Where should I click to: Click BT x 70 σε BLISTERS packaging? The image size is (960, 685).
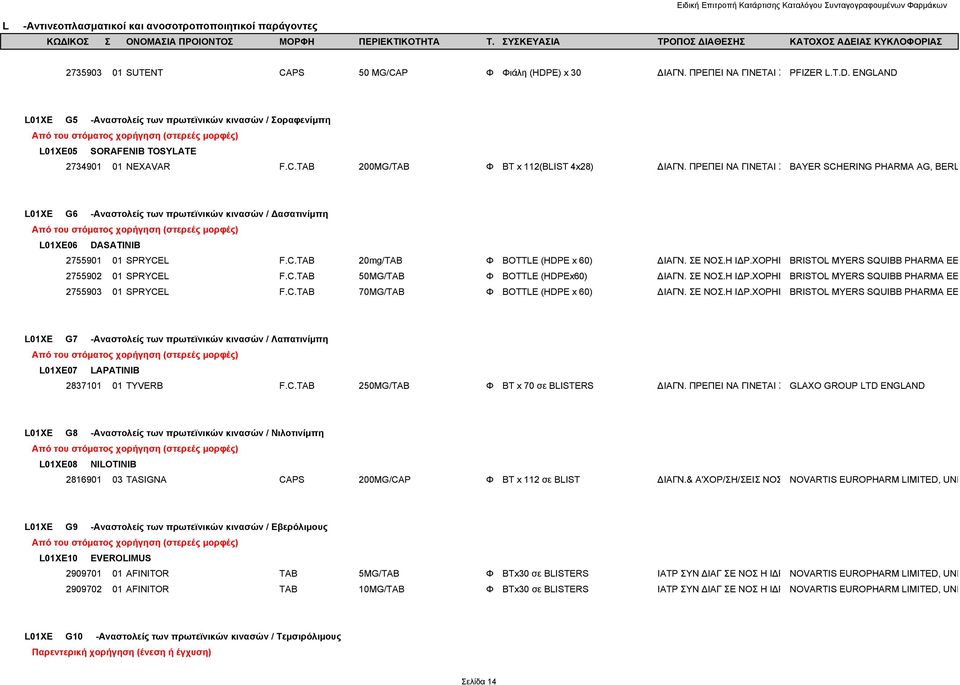click(547, 386)
